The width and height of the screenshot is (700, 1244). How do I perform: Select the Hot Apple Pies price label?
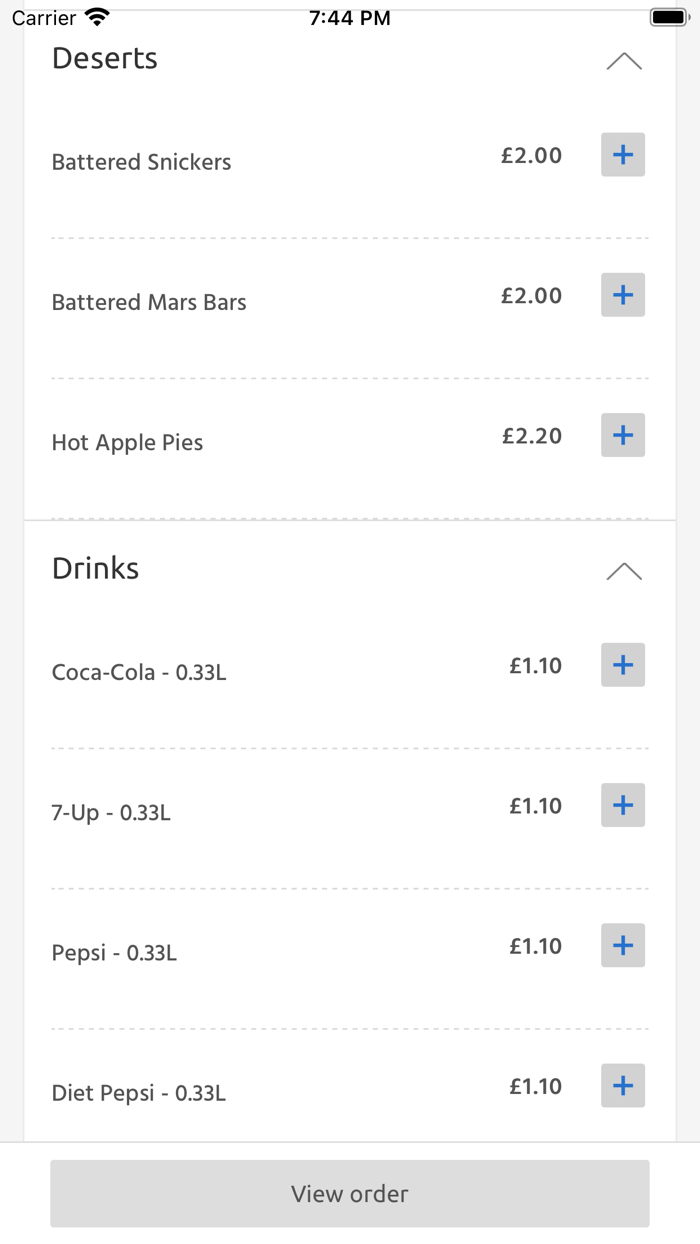coord(531,435)
